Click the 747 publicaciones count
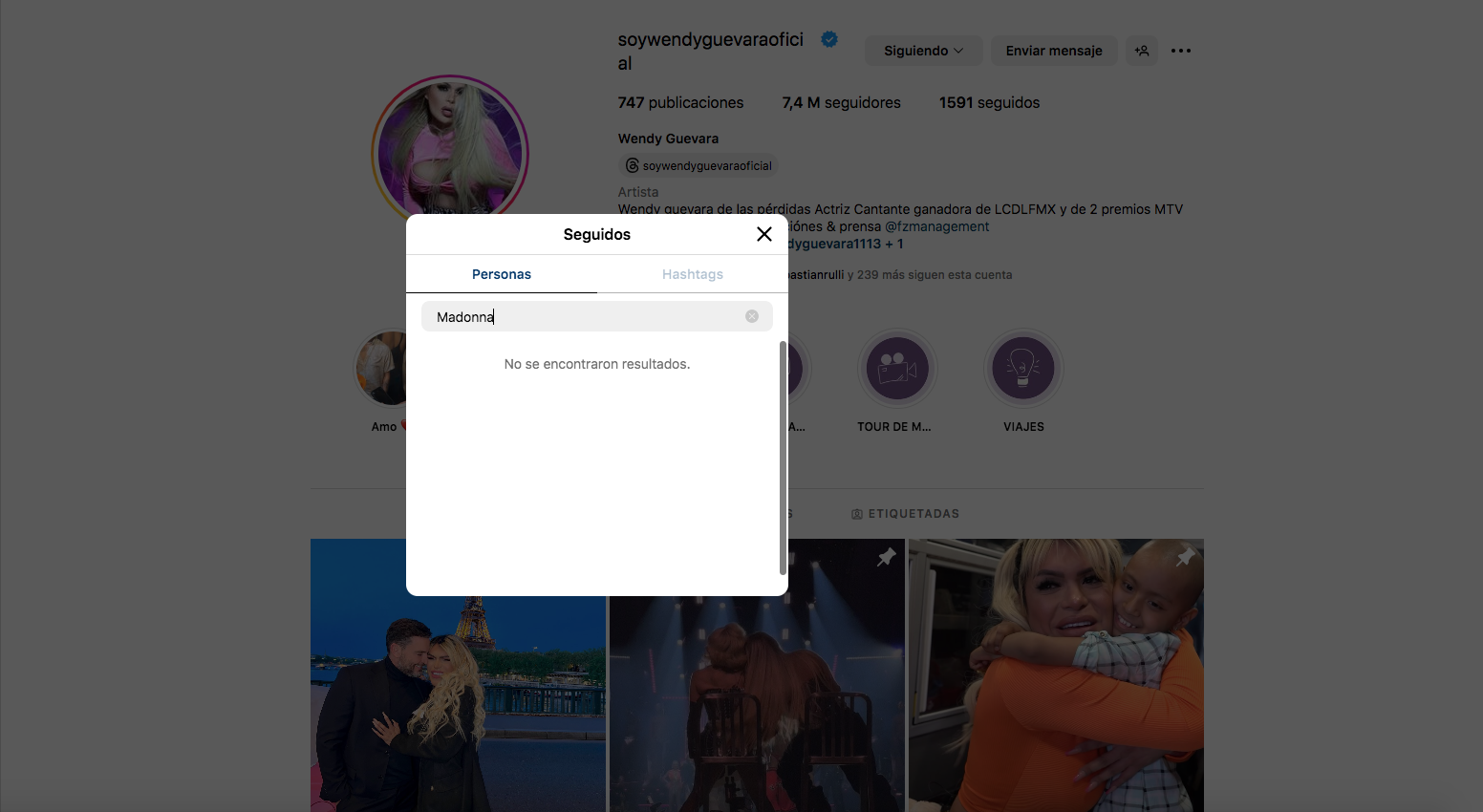Screen dimensions: 1483x812 tap(680, 102)
